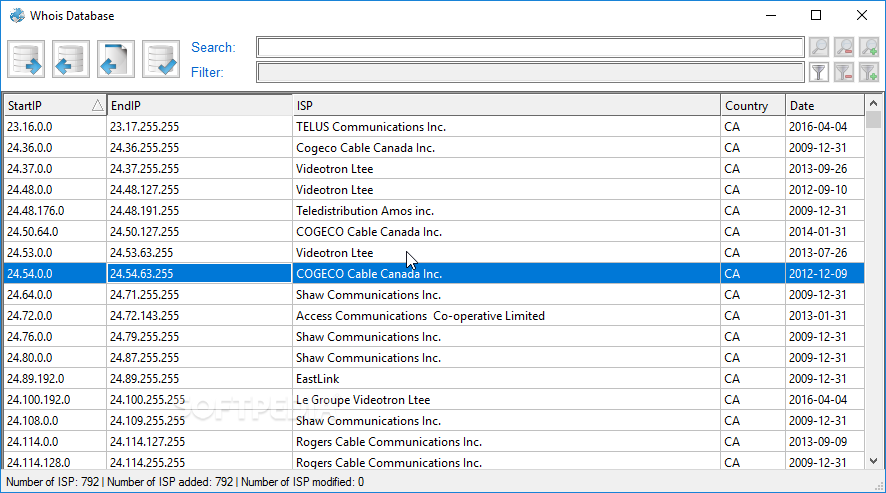Click the Whois Database globe title icon
886x493 pixels.
(x=18, y=15)
